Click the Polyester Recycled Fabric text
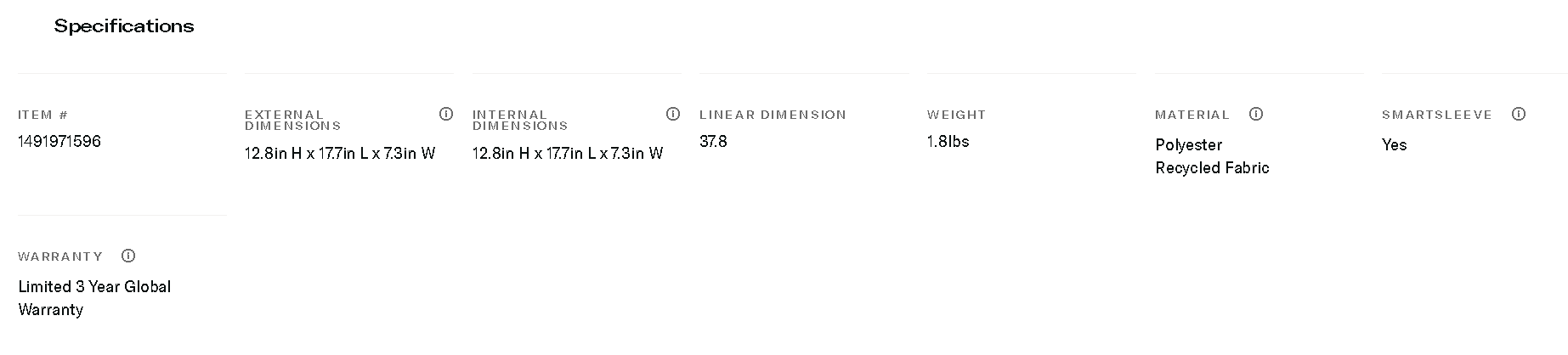This screenshot has width=1568, height=355. point(1212,156)
